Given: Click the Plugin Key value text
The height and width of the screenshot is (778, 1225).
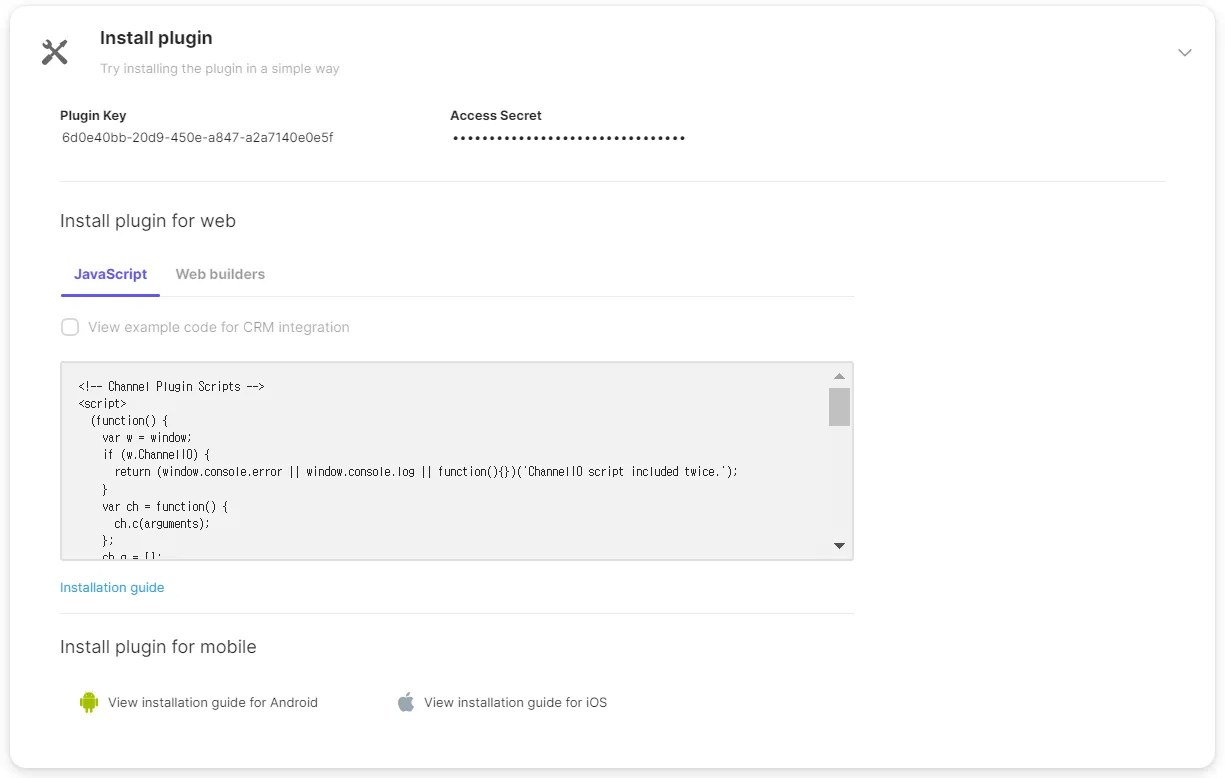Looking at the screenshot, I should (x=197, y=138).
